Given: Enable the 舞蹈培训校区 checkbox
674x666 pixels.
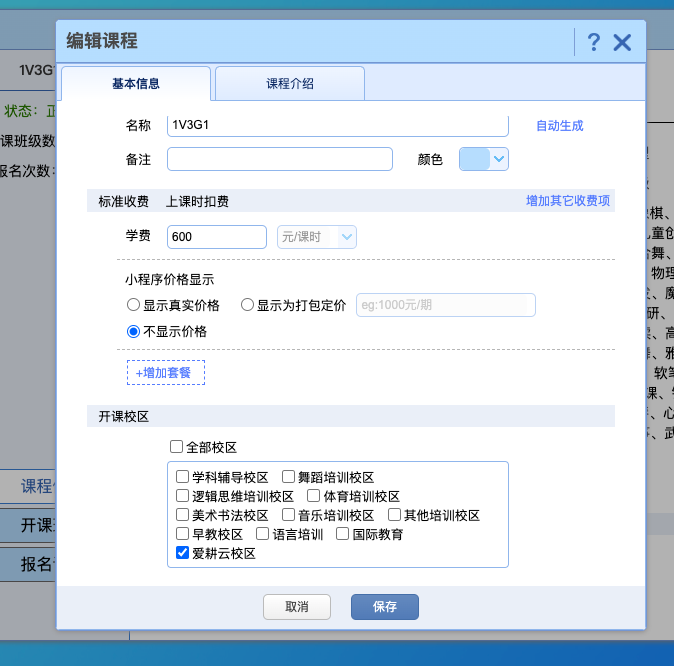Looking at the screenshot, I should click(x=288, y=476).
